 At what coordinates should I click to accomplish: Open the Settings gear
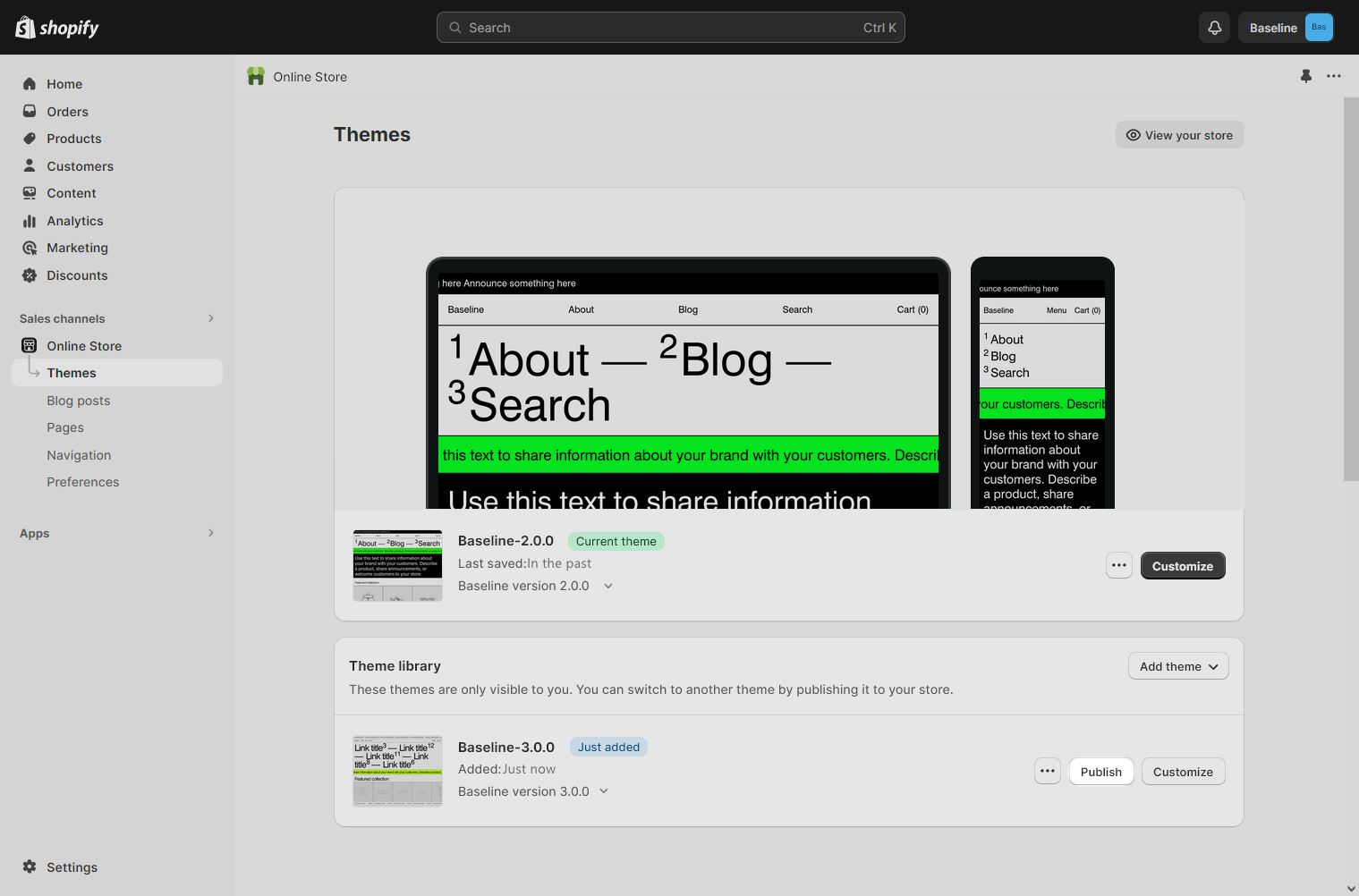coord(58,866)
